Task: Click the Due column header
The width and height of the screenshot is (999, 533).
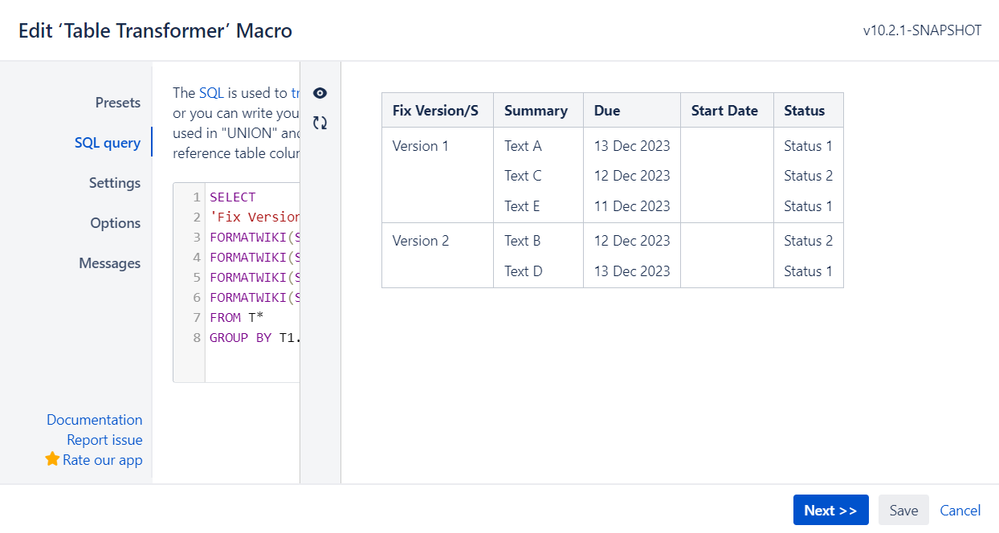Action: 607,110
